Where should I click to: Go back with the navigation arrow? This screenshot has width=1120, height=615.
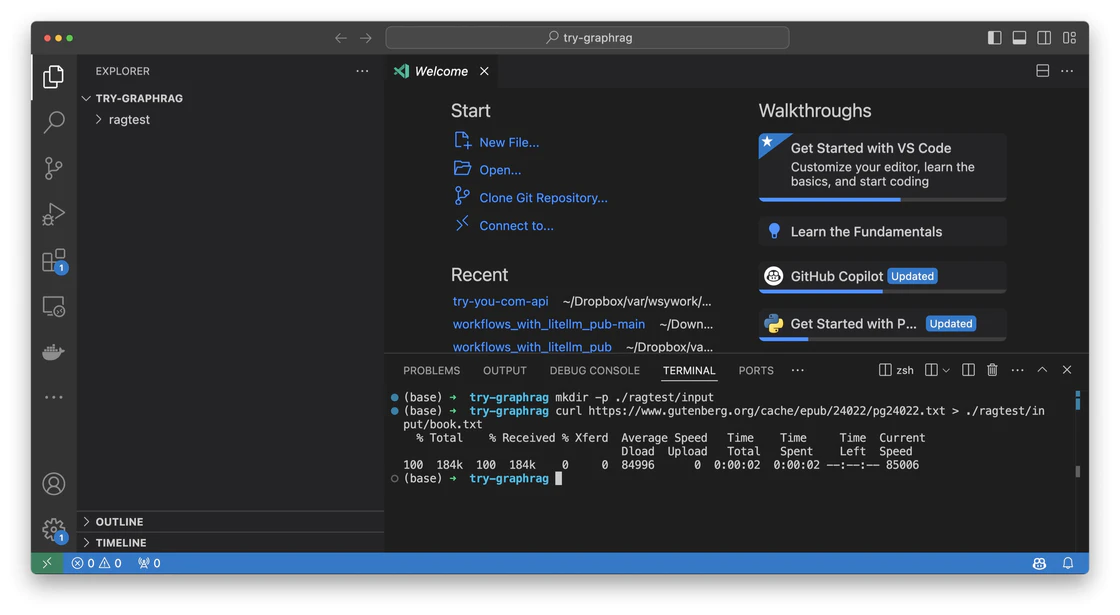click(x=341, y=38)
